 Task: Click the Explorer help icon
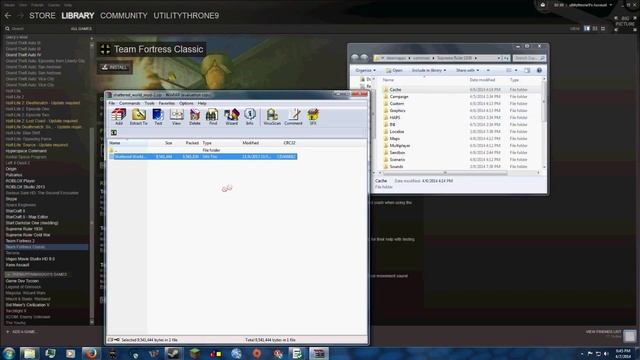[539, 71]
